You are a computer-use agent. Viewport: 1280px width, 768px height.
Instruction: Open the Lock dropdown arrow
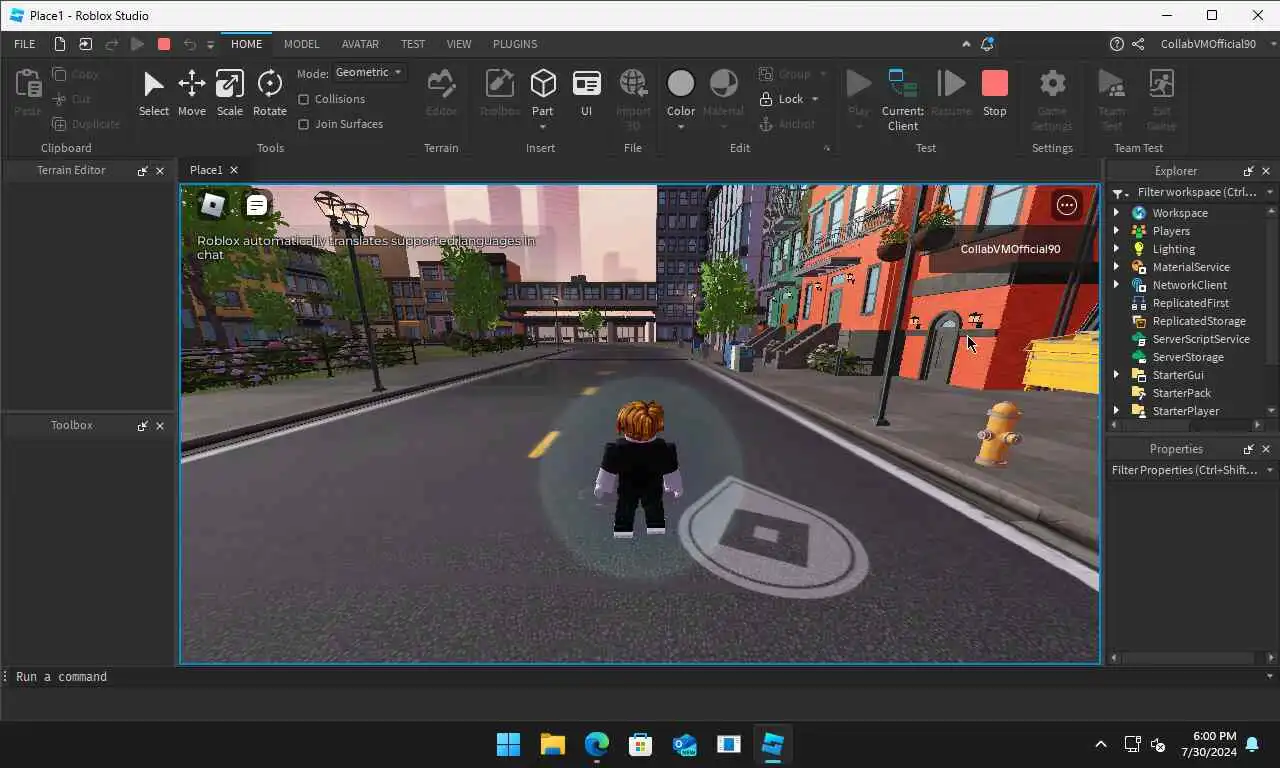pyautogui.click(x=815, y=99)
